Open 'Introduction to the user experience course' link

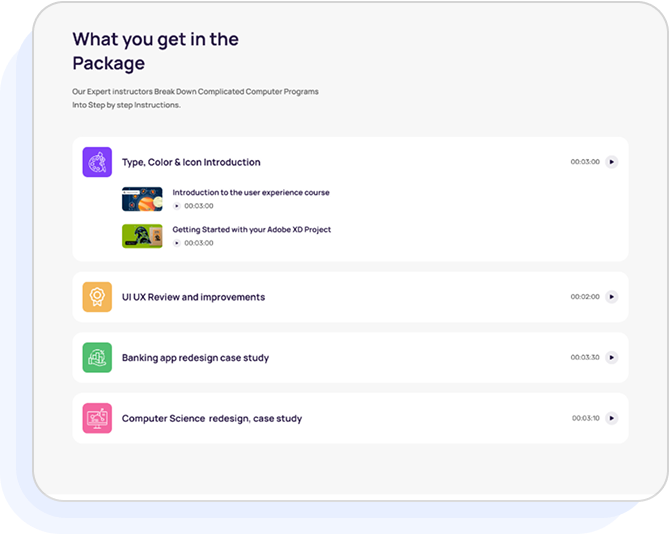[x=251, y=192]
